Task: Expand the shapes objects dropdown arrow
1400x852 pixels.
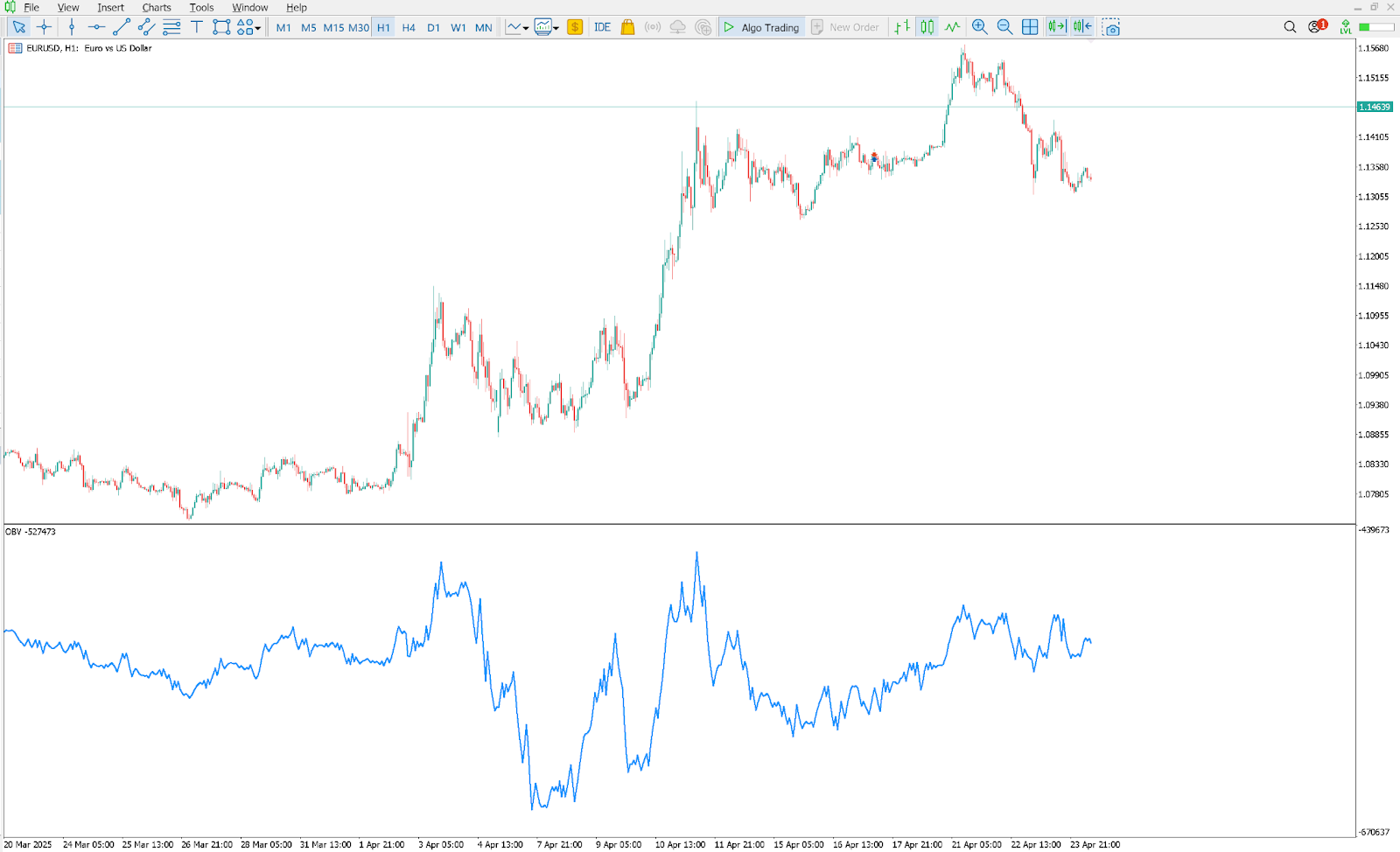Action: [x=258, y=28]
